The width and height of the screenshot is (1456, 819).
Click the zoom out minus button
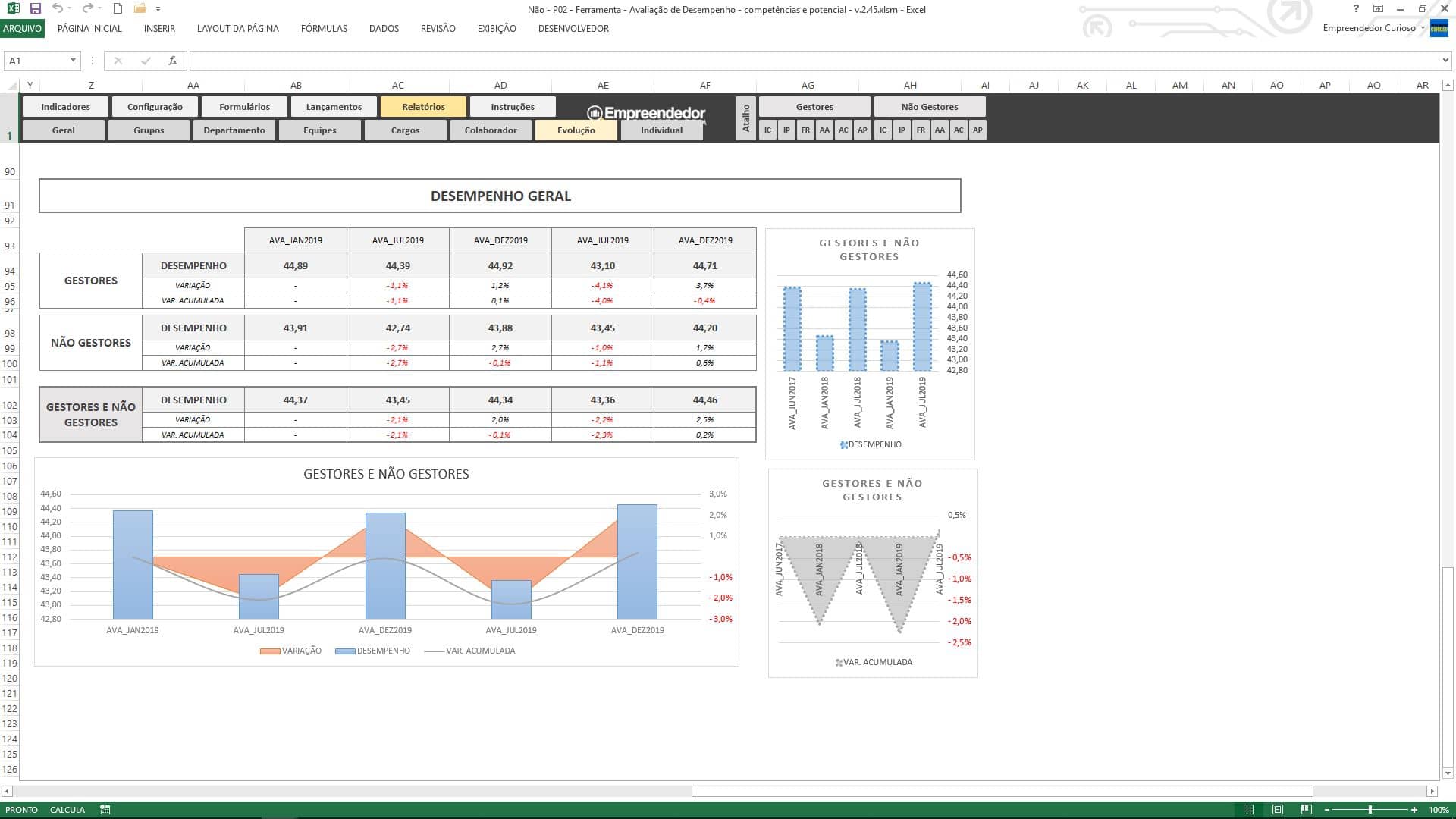(1327, 810)
